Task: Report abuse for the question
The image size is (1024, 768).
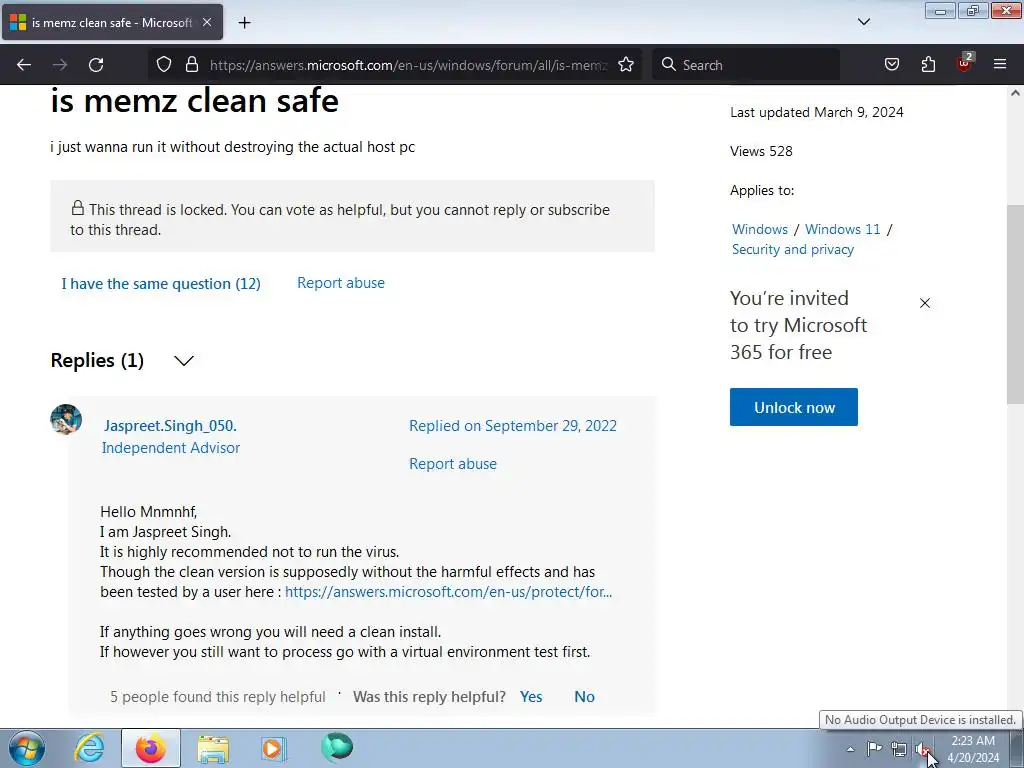Action: click(341, 283)
